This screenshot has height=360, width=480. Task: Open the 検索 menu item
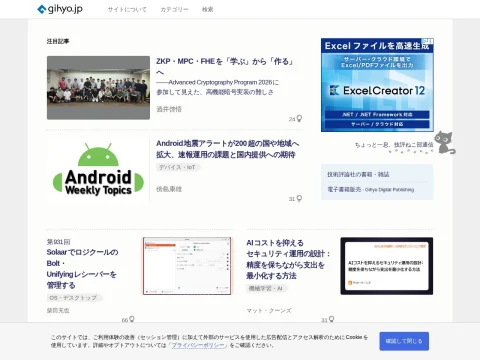[x=207, y=10]
